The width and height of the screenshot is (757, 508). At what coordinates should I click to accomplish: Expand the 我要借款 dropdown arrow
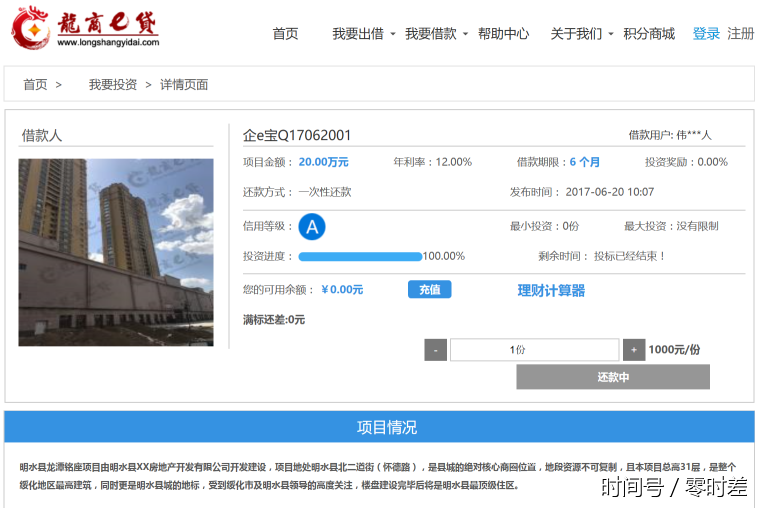point(466,35)
